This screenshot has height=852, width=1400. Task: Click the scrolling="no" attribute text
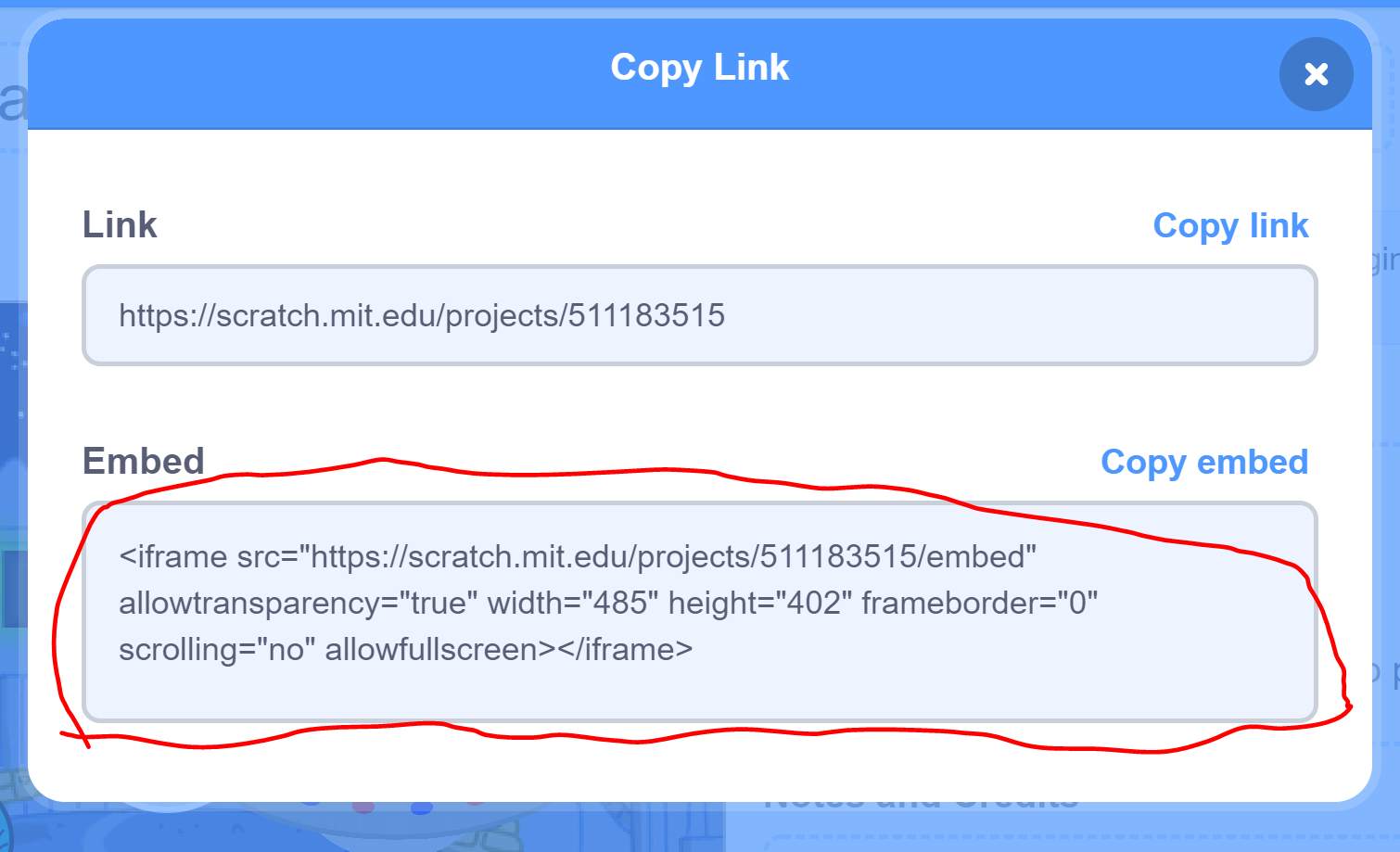(217, 650)
